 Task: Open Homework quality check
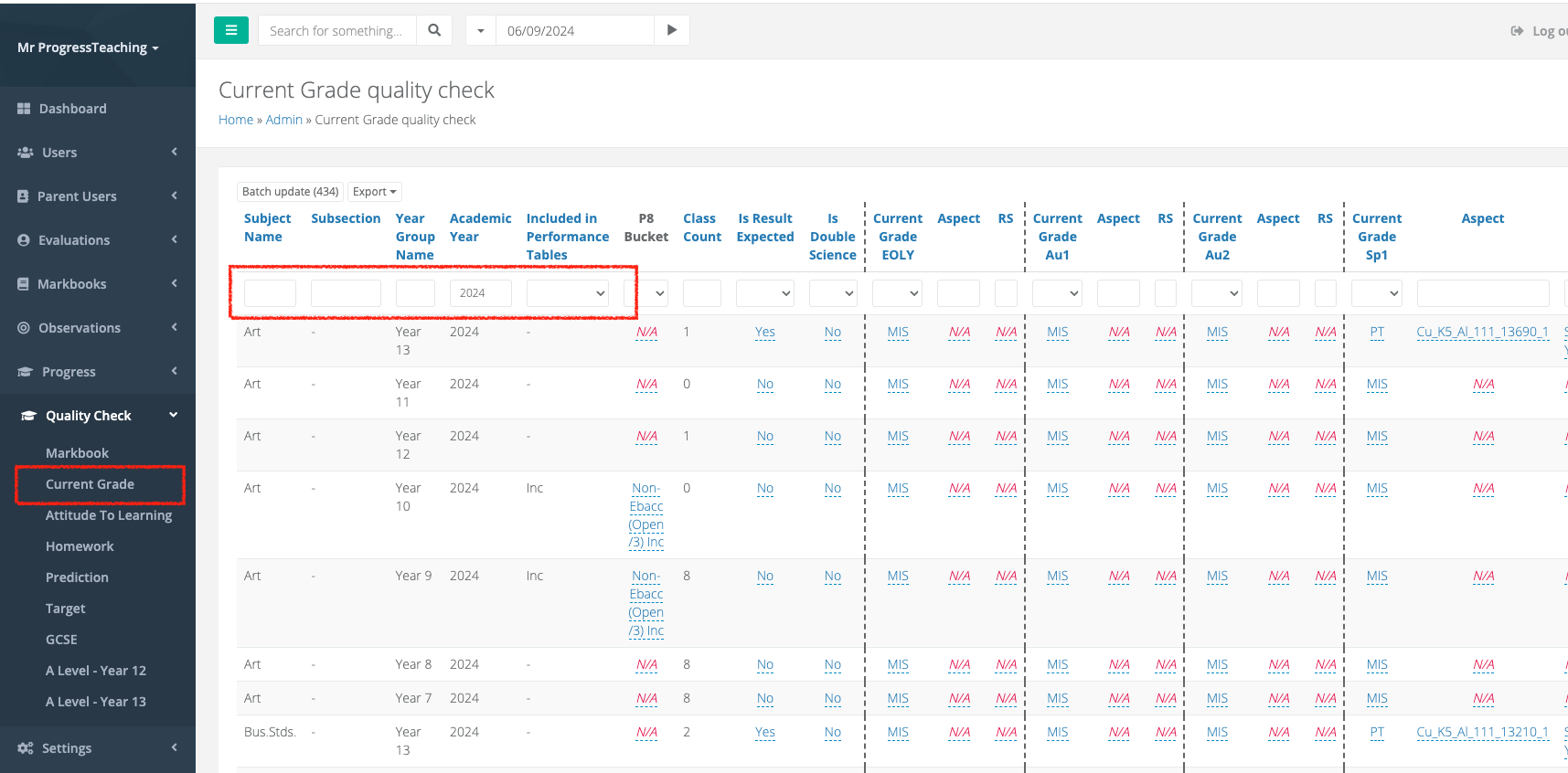point(80,546)
